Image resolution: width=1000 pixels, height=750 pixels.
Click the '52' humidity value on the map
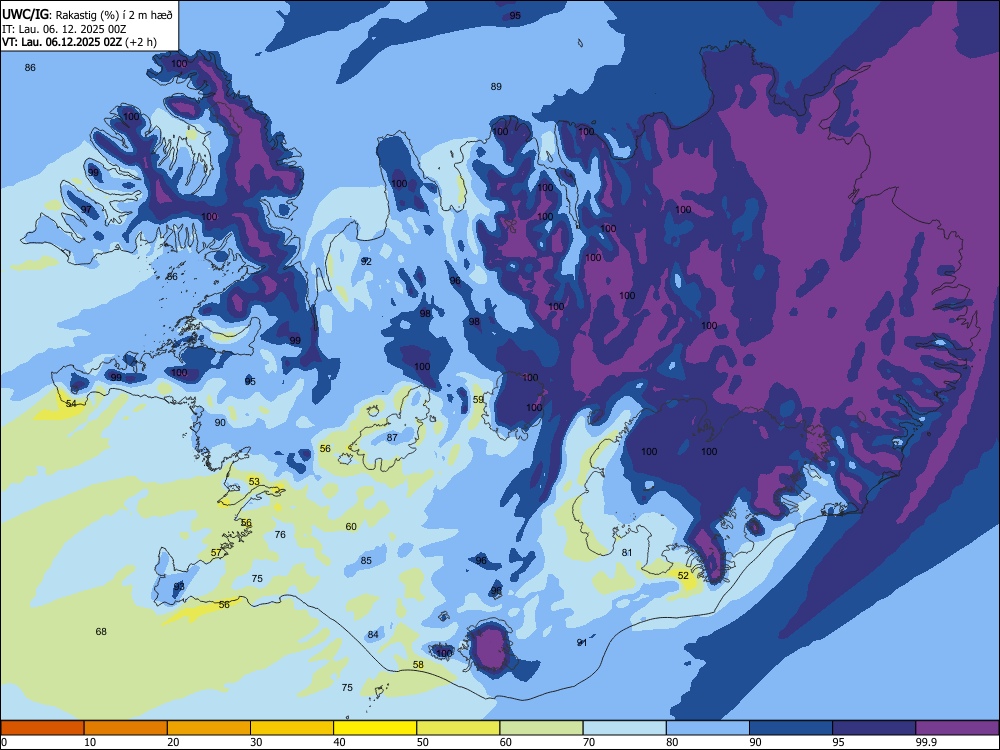(683, 575)
